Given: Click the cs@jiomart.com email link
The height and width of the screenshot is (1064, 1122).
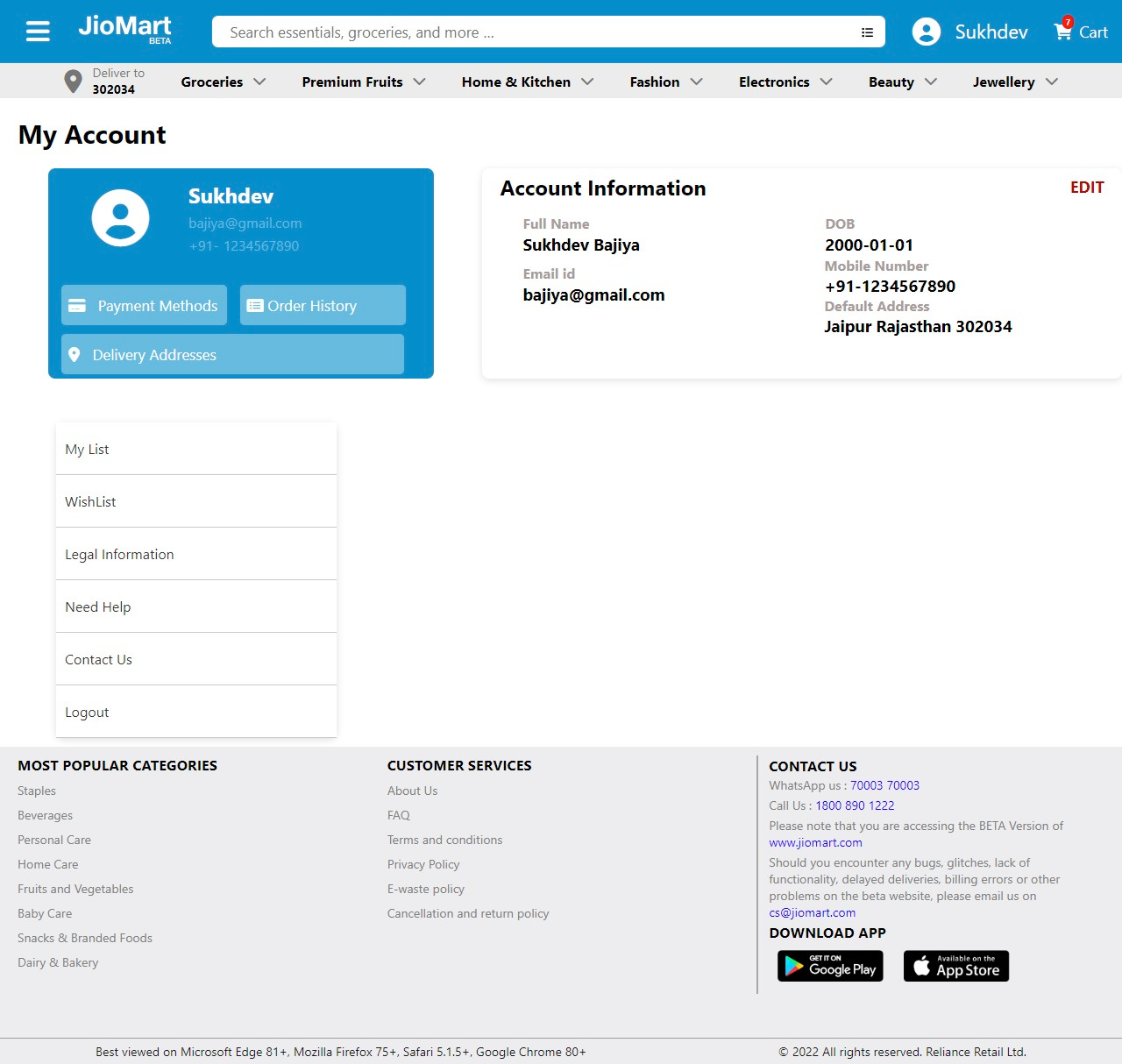Looking at the screenshot, I should tap(812, 912).
